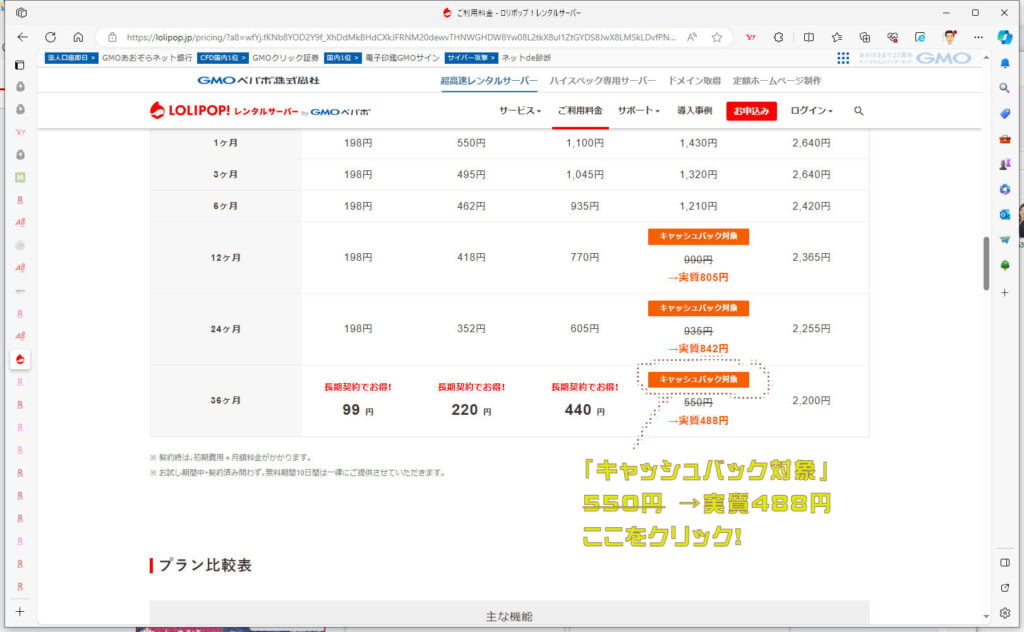Go to the browser home page icon
Viewport: 1024px width, 632px height.
tap(78, 37)
